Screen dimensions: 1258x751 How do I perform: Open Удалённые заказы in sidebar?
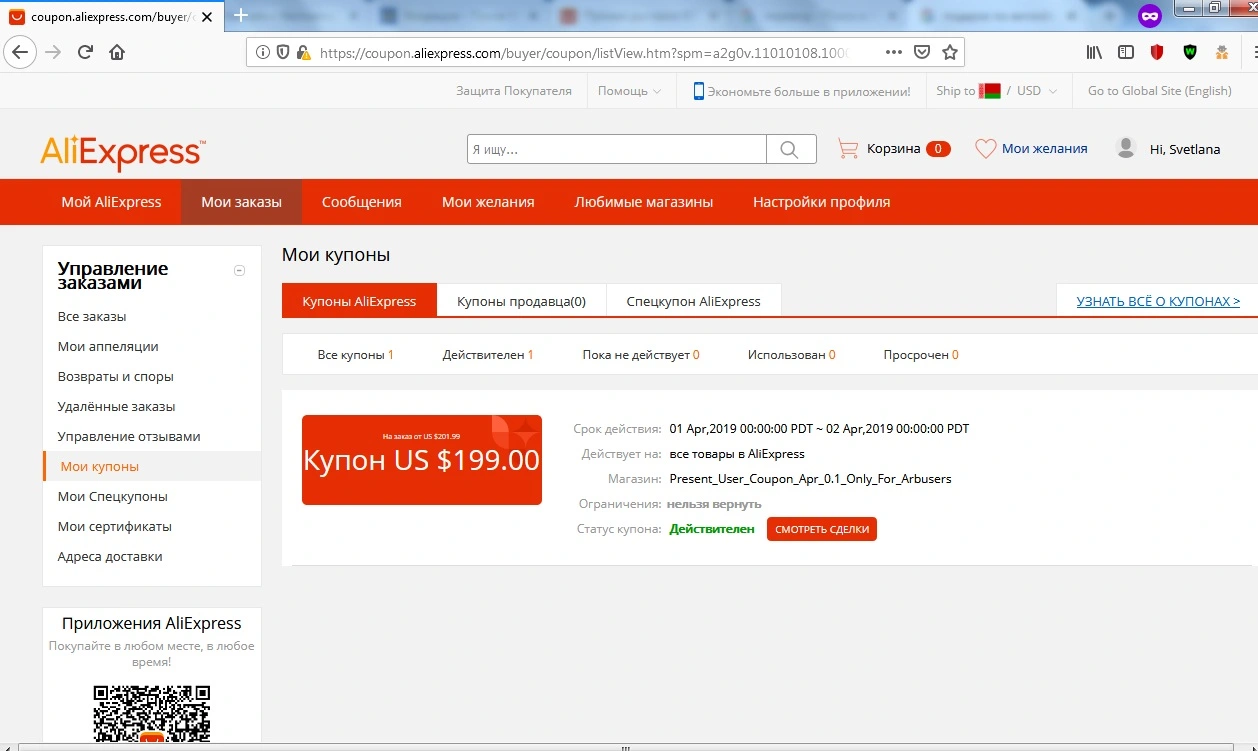pyautogui.click(x=116, y=407)
